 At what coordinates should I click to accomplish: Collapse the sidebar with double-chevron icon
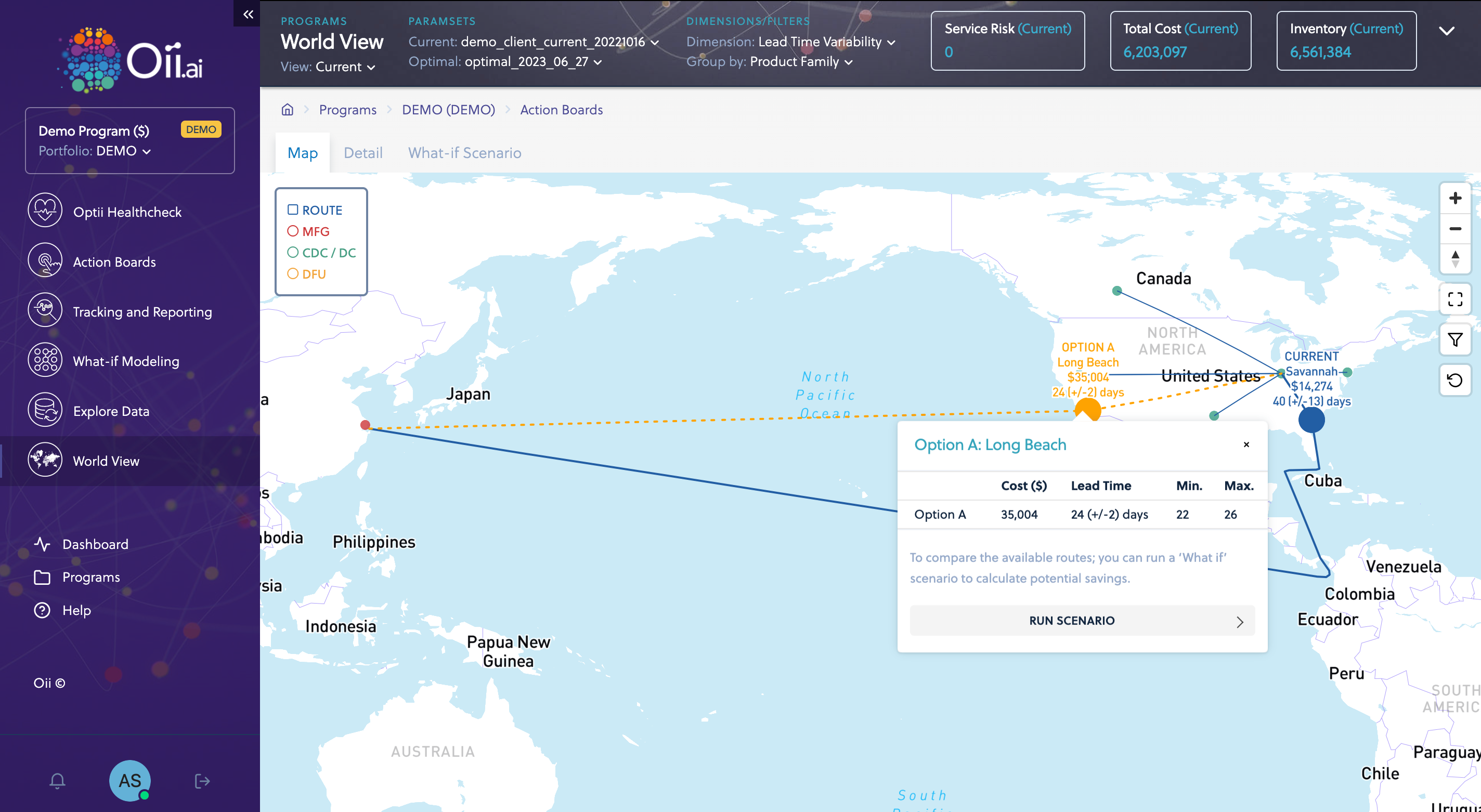coord(248,14)
